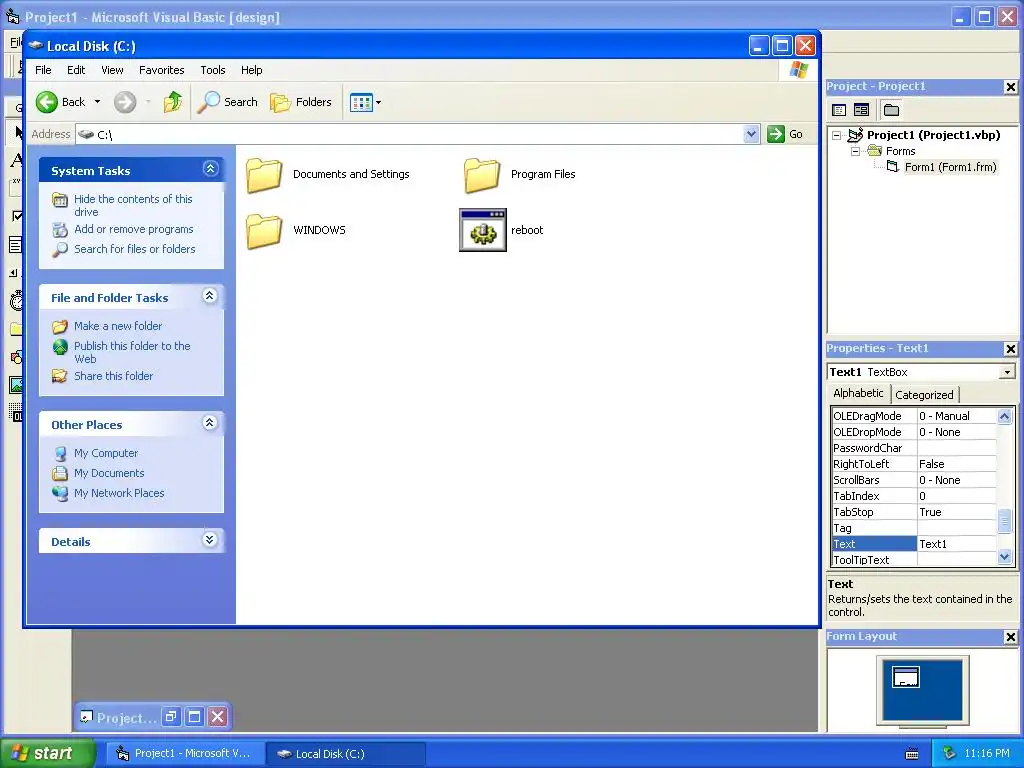Click the keyboard icon in system tray
The image size is (1024, 768).
tap(912, 754)
